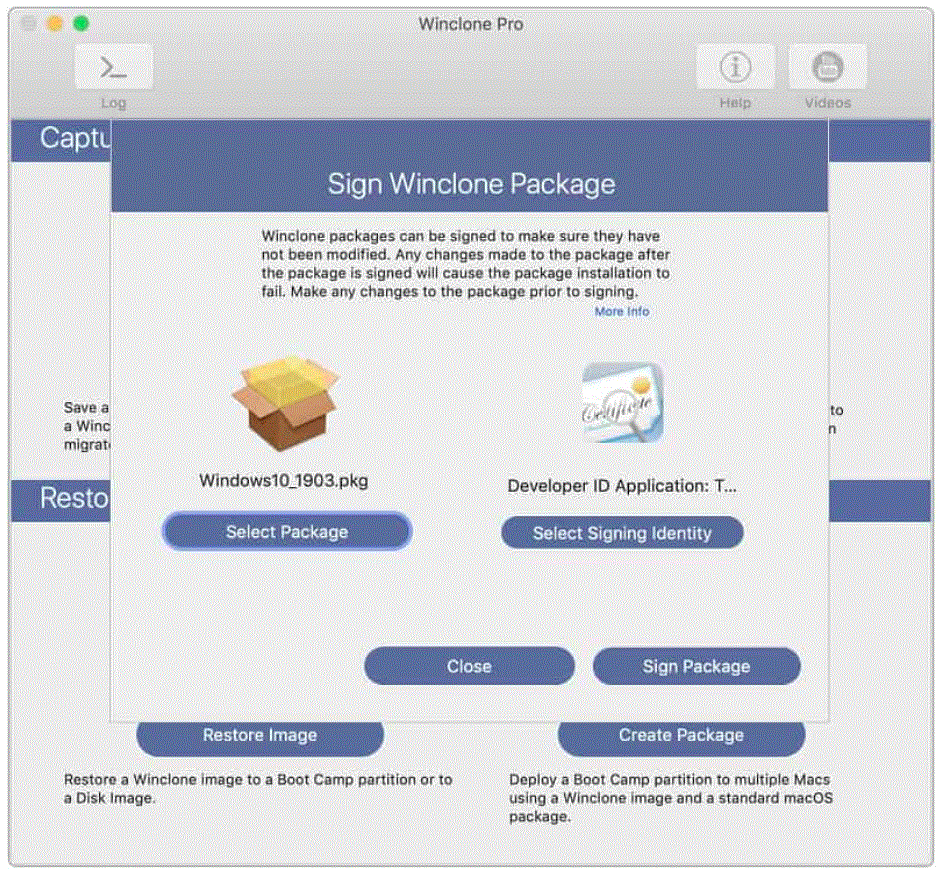Click the Developer ID Application identity text
943x880 pixels.
tap(622, 486)
